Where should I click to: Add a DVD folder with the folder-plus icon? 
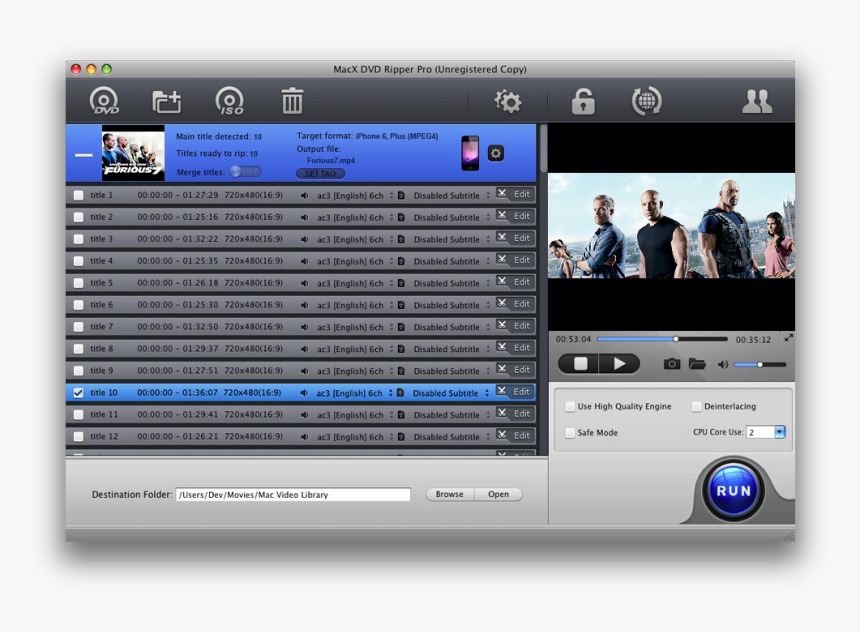point(166,101)
